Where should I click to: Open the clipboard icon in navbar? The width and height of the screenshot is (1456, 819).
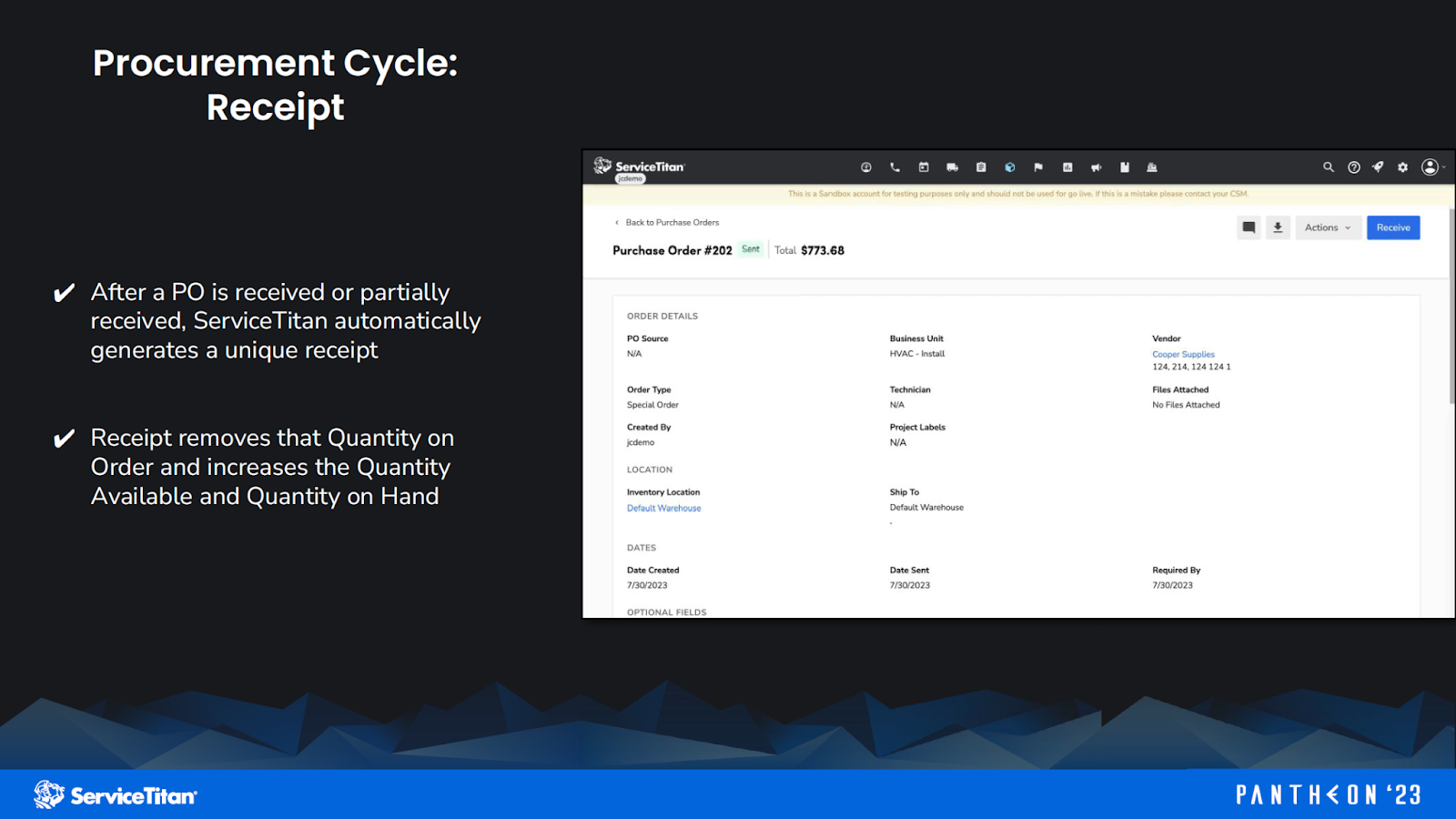[981, 167]
